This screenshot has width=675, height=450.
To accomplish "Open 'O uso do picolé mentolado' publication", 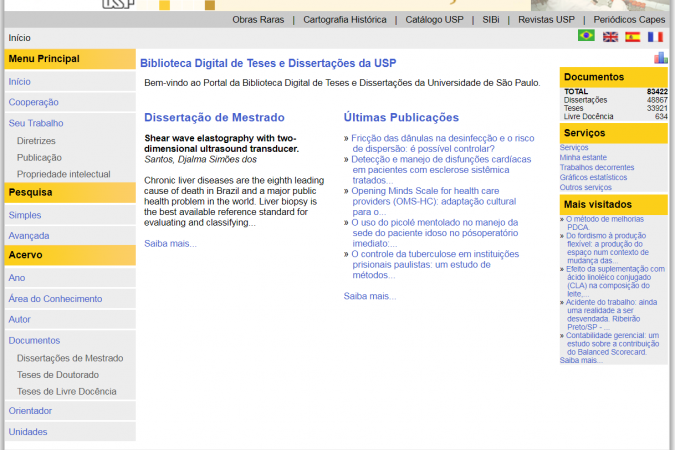I will tap(435, 233).
